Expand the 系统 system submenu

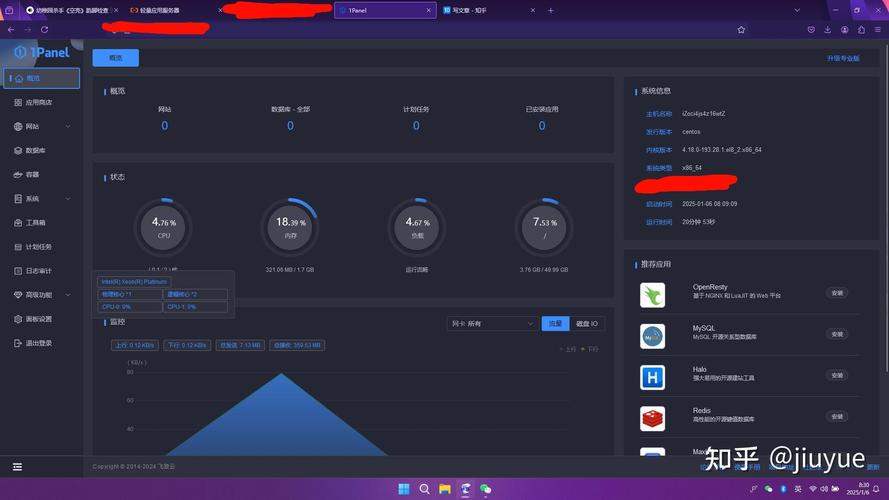(x=68, y=199)
